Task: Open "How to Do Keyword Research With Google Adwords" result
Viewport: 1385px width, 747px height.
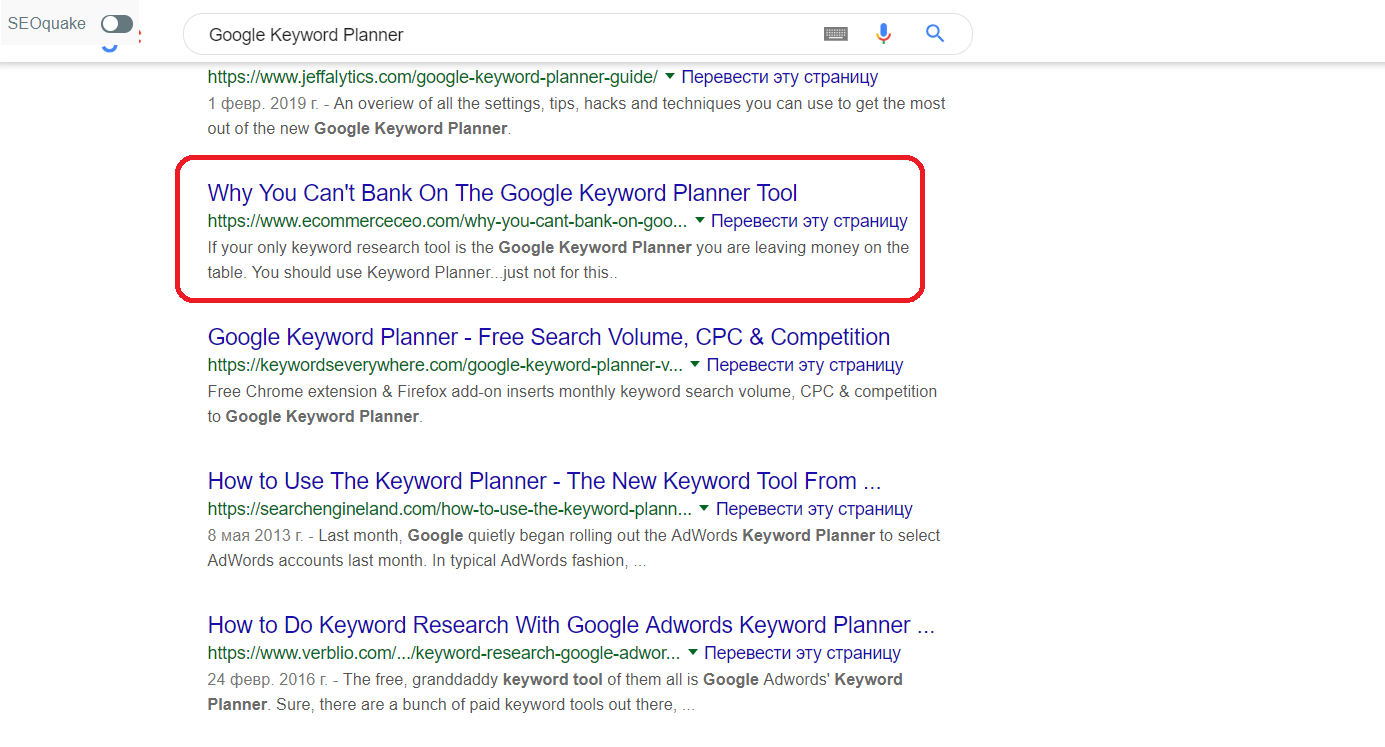Action: tap(571, 625)
